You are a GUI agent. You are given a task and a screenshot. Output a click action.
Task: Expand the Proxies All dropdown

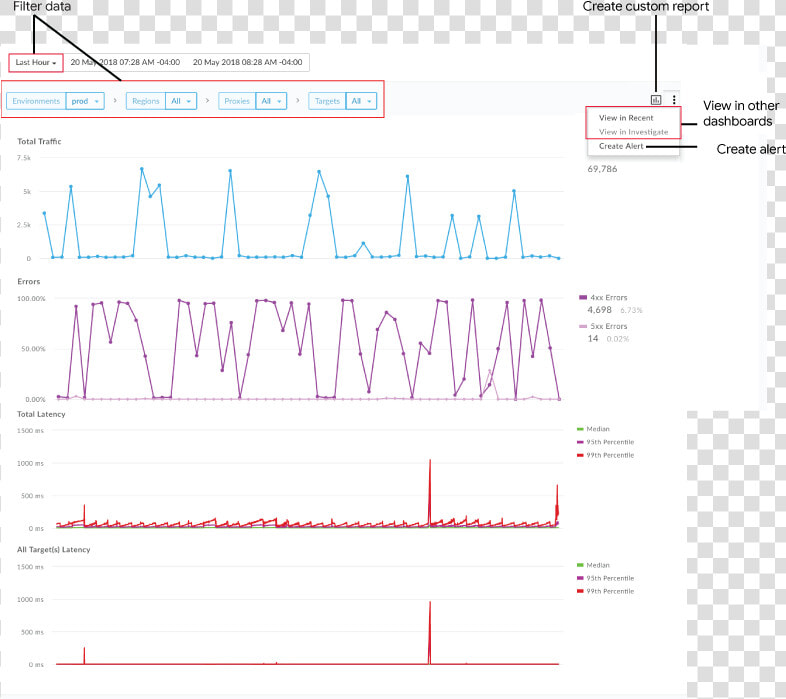coord(271,101)
